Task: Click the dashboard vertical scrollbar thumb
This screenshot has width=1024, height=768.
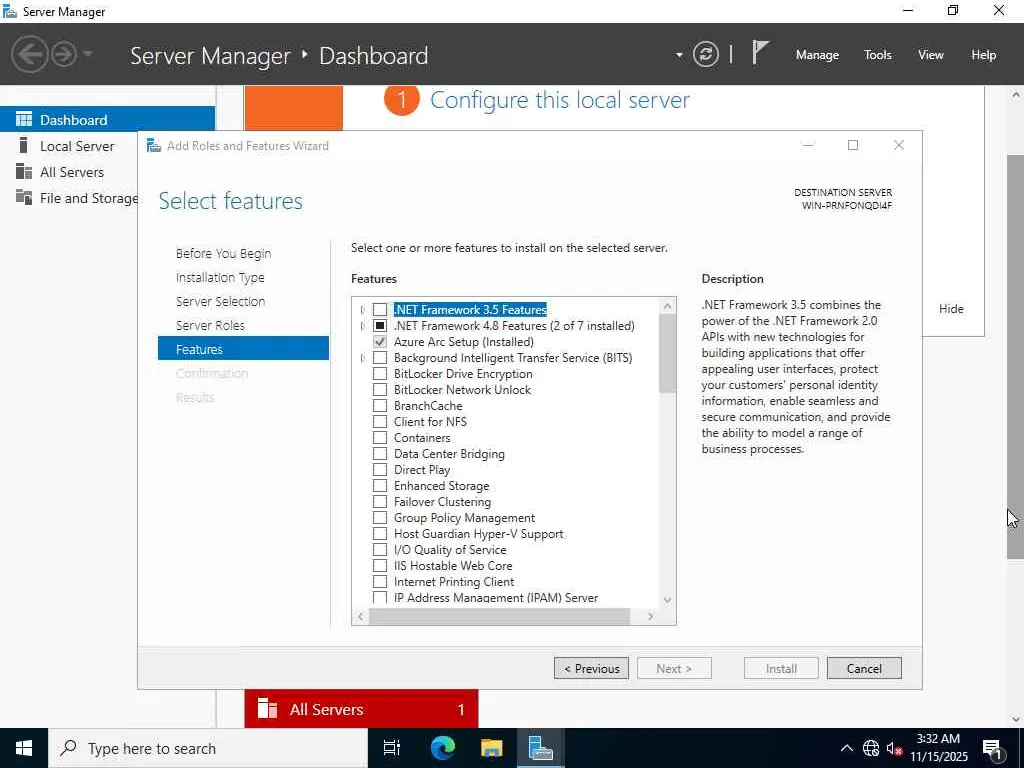Action: [1016, 357]
